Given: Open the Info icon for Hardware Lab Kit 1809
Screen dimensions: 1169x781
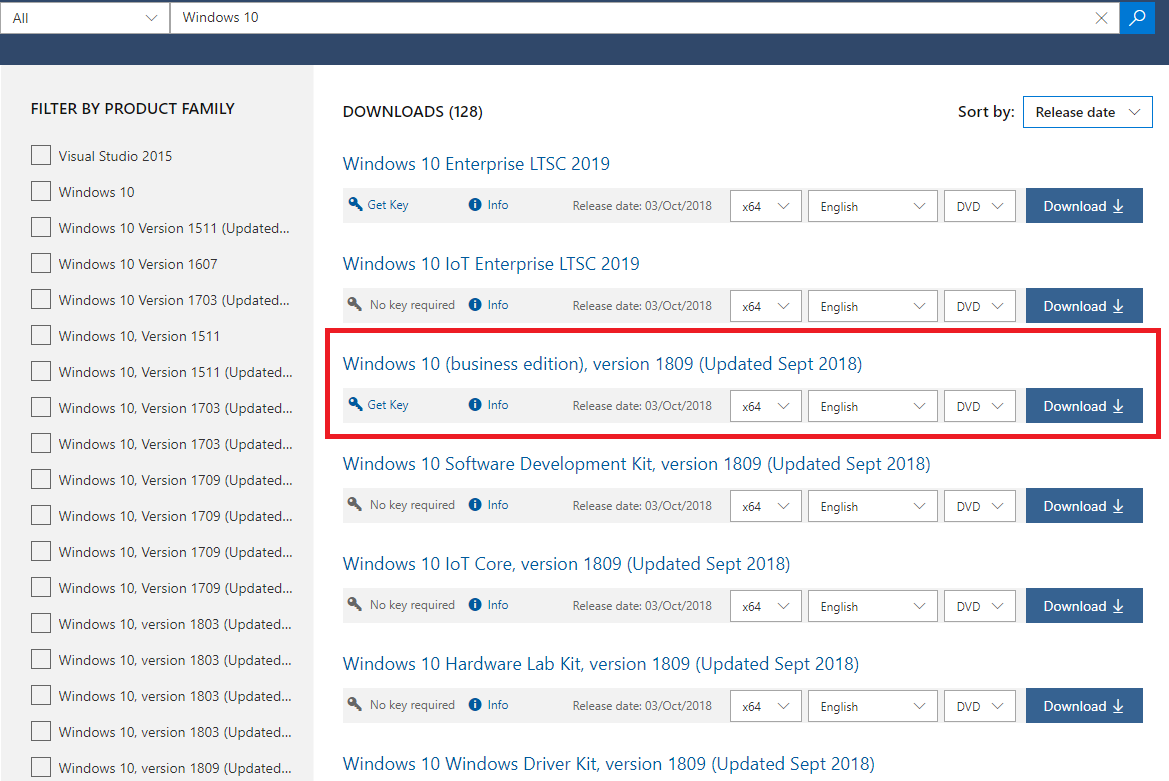Looking at the screenshot, I should tap(475, 704).
